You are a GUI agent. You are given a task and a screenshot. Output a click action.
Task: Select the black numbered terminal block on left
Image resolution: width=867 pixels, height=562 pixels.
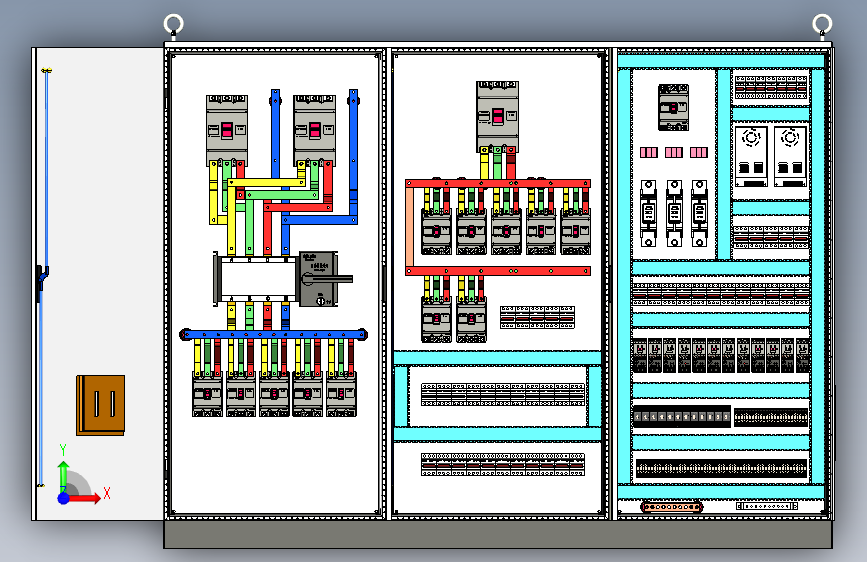coord(681,417)
